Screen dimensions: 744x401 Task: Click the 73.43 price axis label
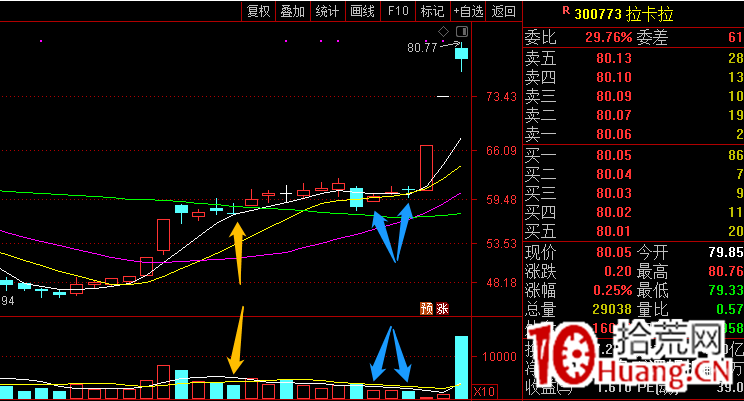click(501, 97)
